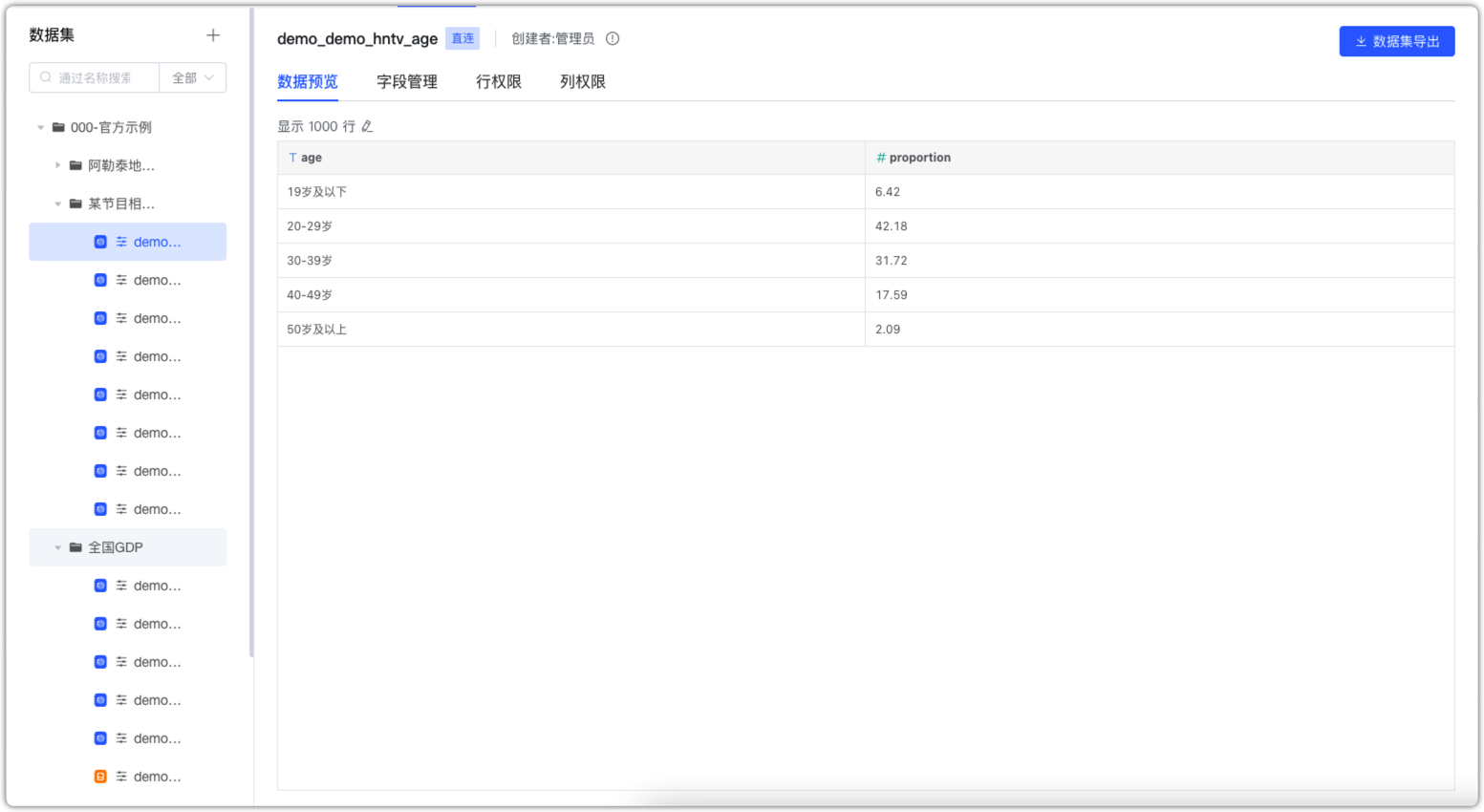The image size is (1484, 812).
Task: Collapse the 000-官方示例 folder
Action: tap(40, 127)
